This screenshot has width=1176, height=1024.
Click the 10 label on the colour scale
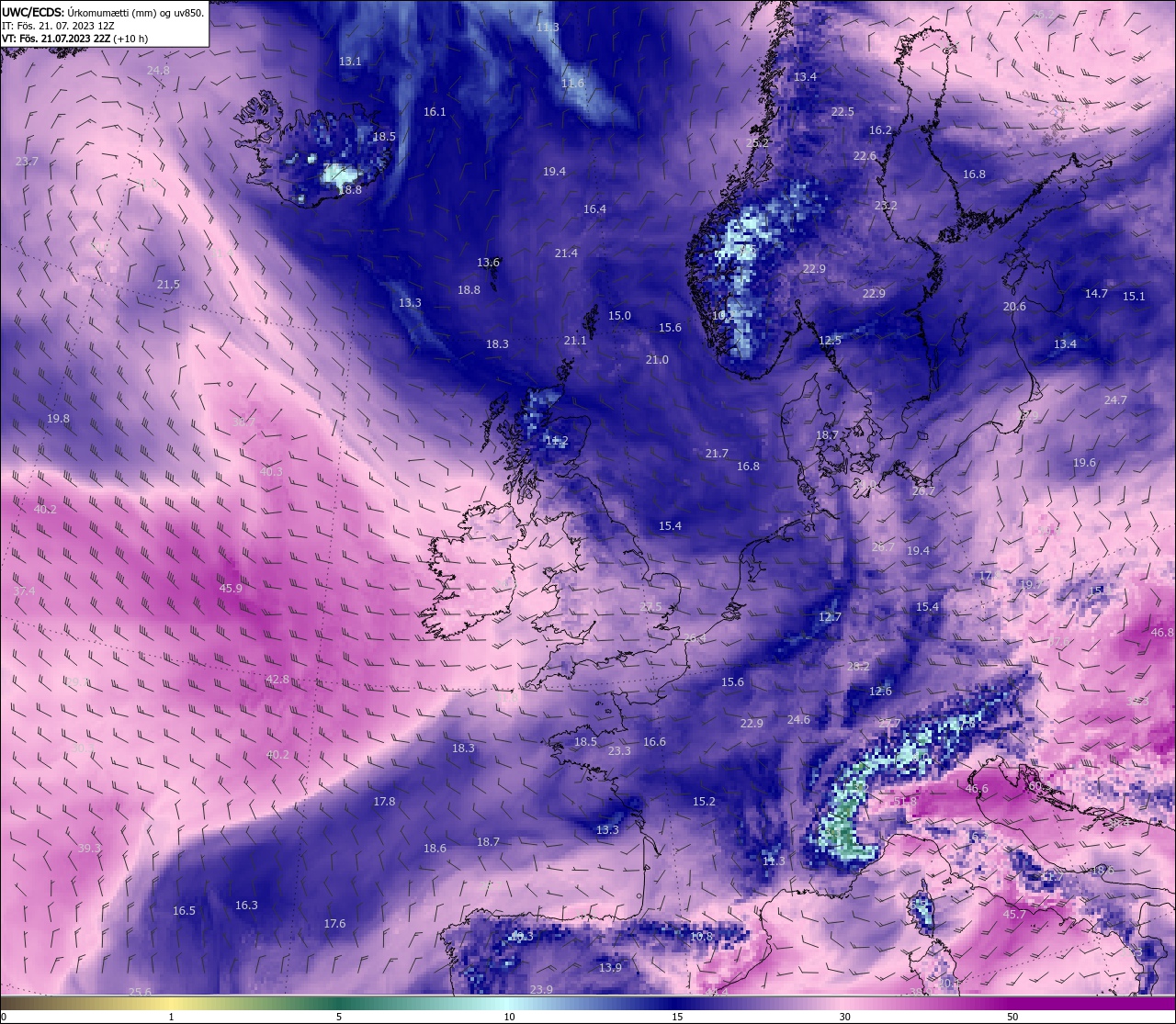509,1017
